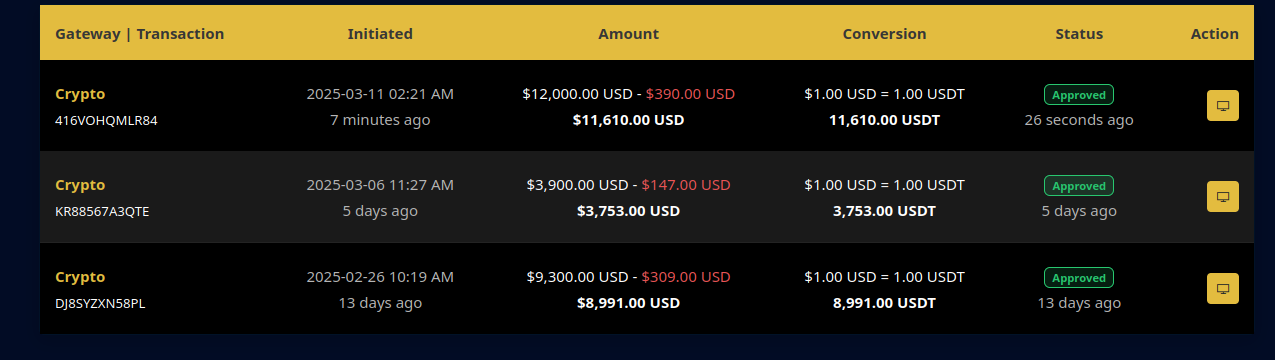The width and height of the screenshot is (1275, 360).
Task: Select the 8,991.00 USDT conversion value
Action: coord(884,303)
